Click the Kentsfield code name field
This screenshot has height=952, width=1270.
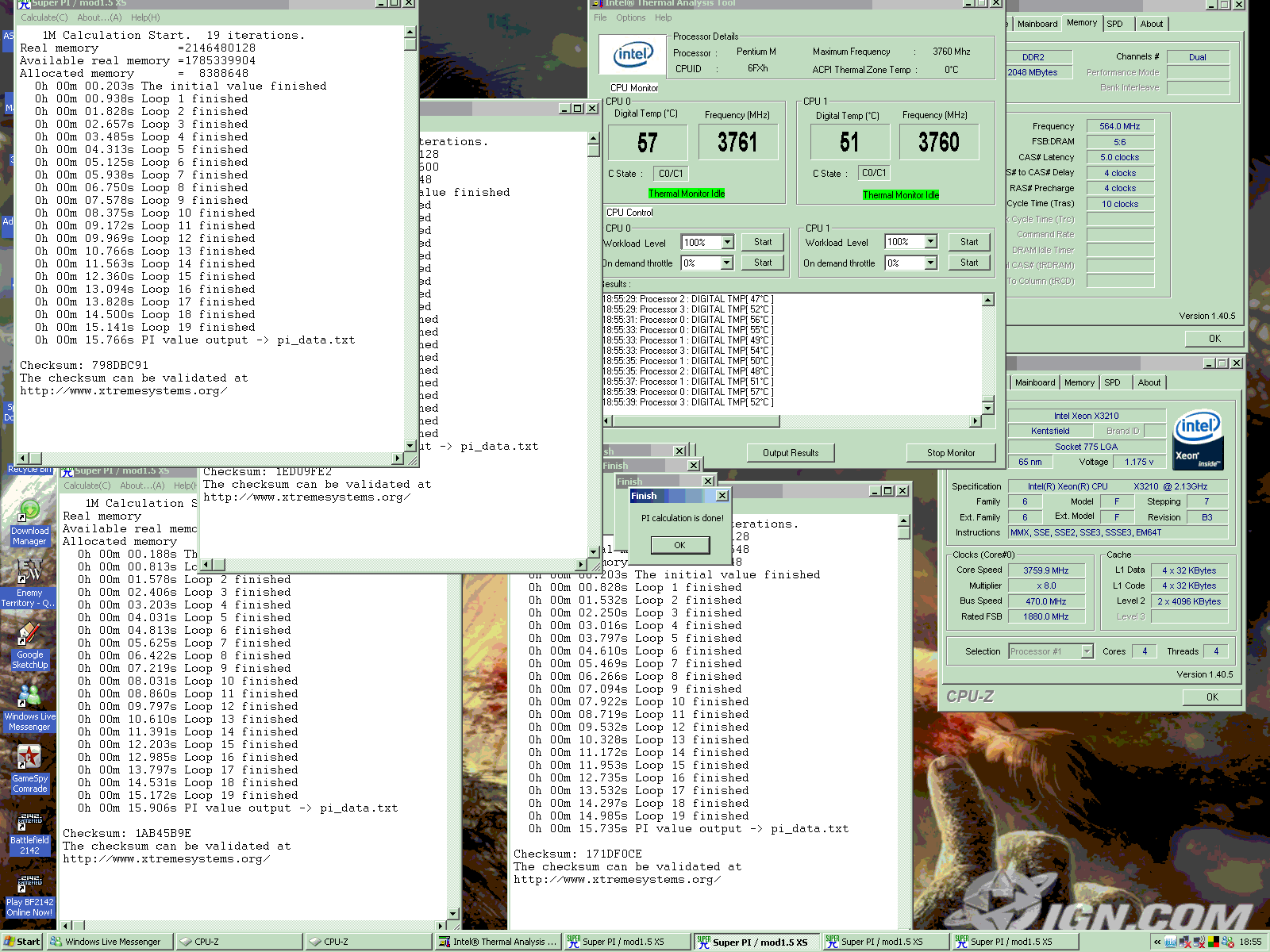(x=1049, y=431)
